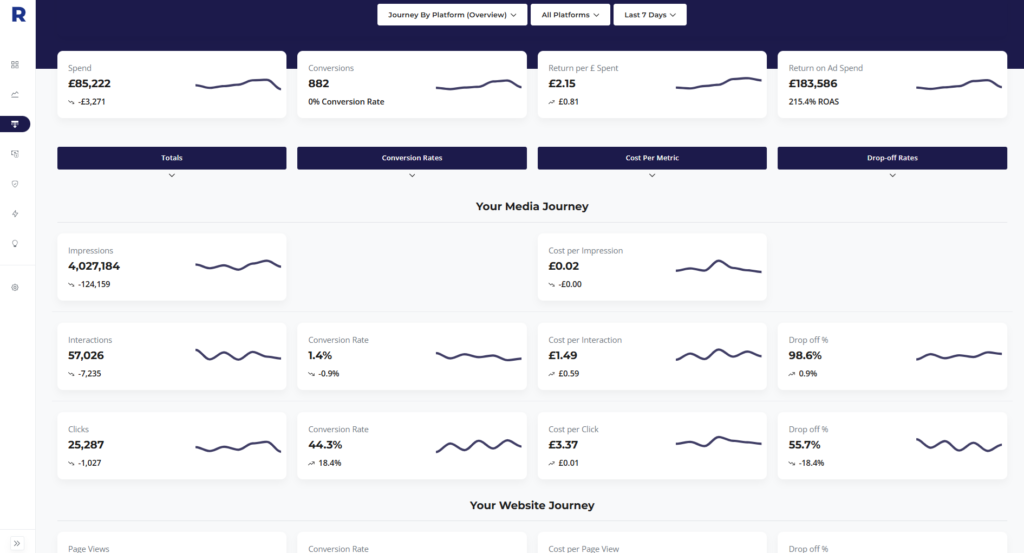This screenshot has height=553, width=1024.
Task: Click the Return per £ Spent sparkline
Action: click(718, 83)
